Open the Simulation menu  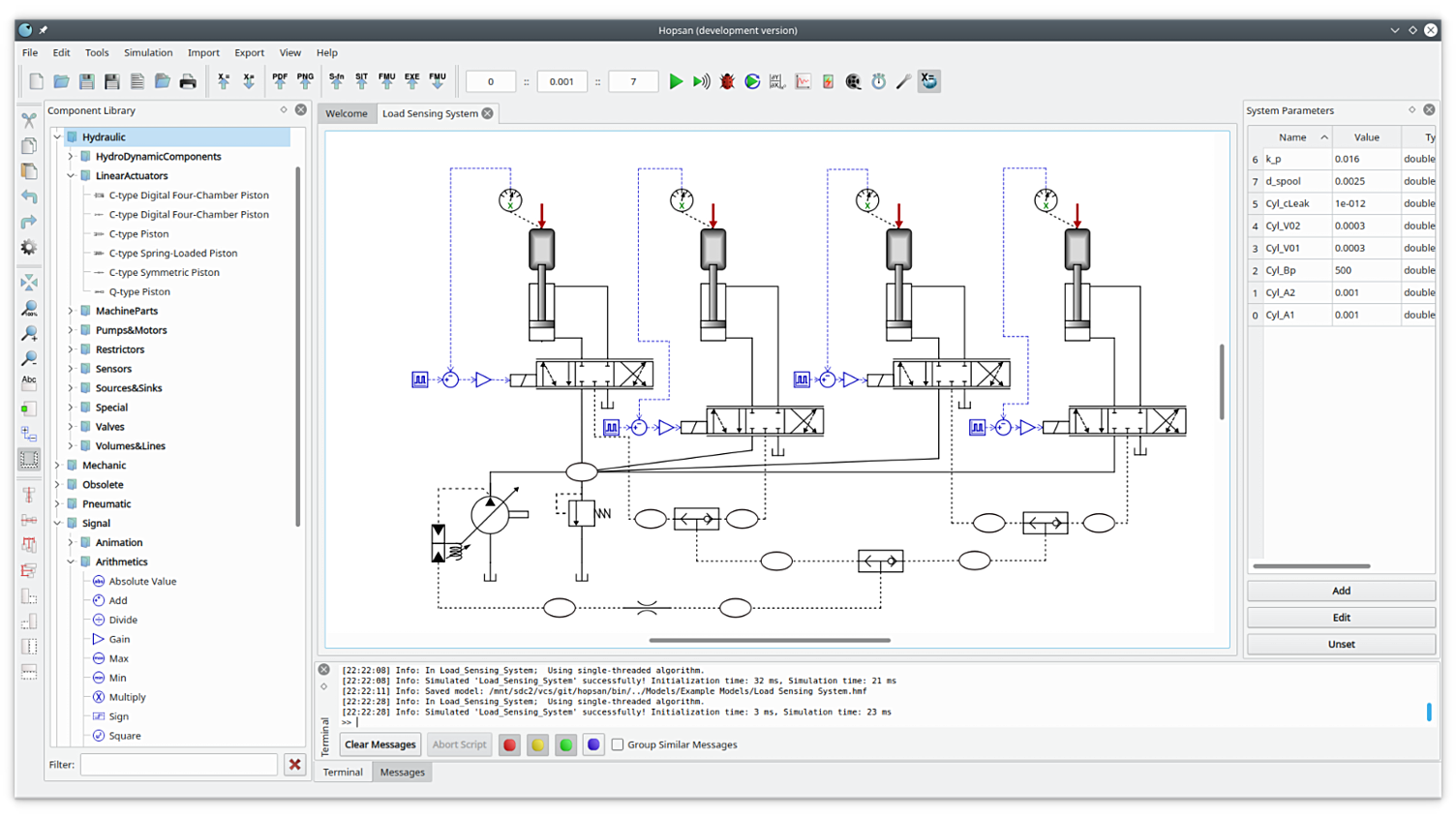point(148,52)
